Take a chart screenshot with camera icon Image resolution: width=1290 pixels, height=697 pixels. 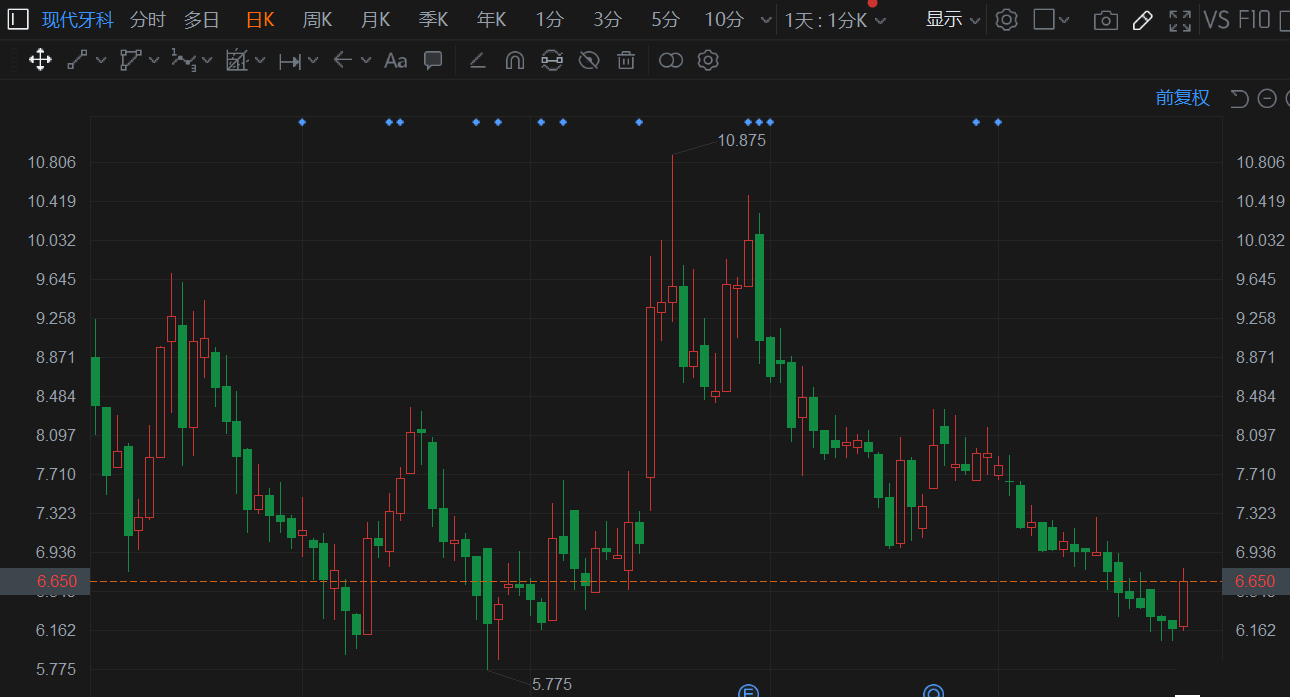(1105, 20)
